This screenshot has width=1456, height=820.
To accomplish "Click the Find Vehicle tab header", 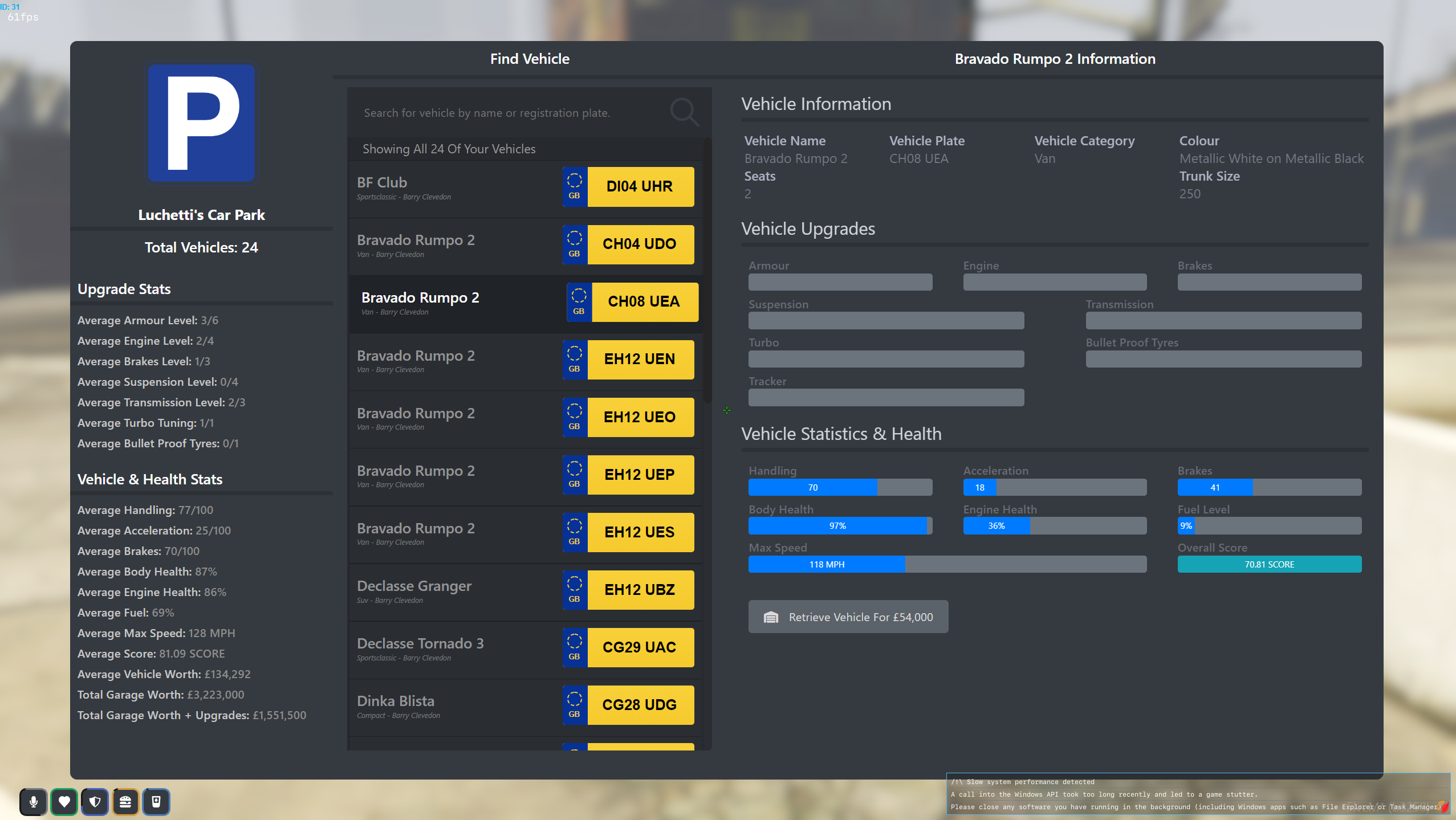I will [x=530, y=59].
